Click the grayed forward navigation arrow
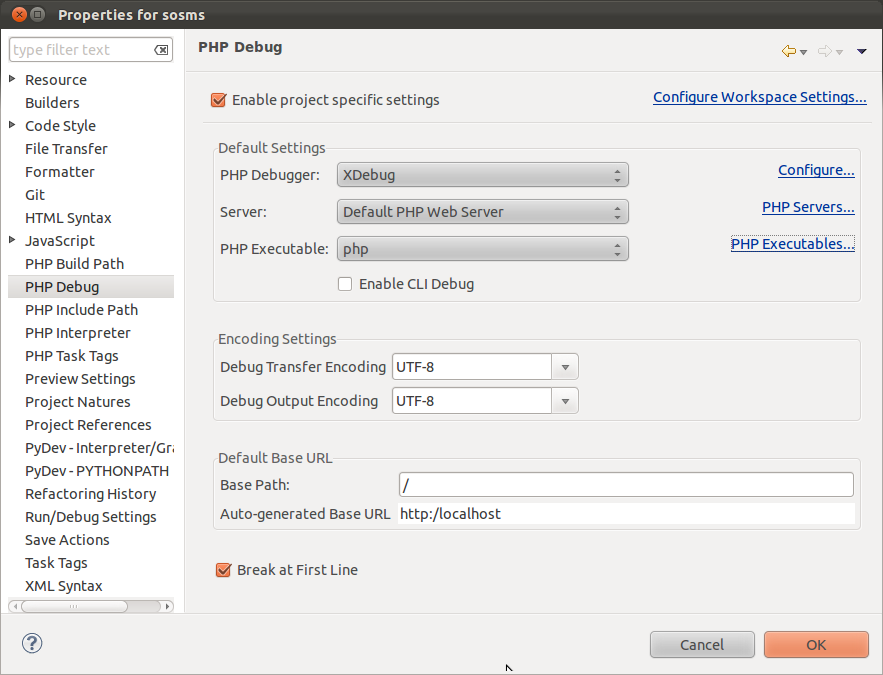Image resolution: width=883 pixels, height=675 pixels. (x=824, y=51)
